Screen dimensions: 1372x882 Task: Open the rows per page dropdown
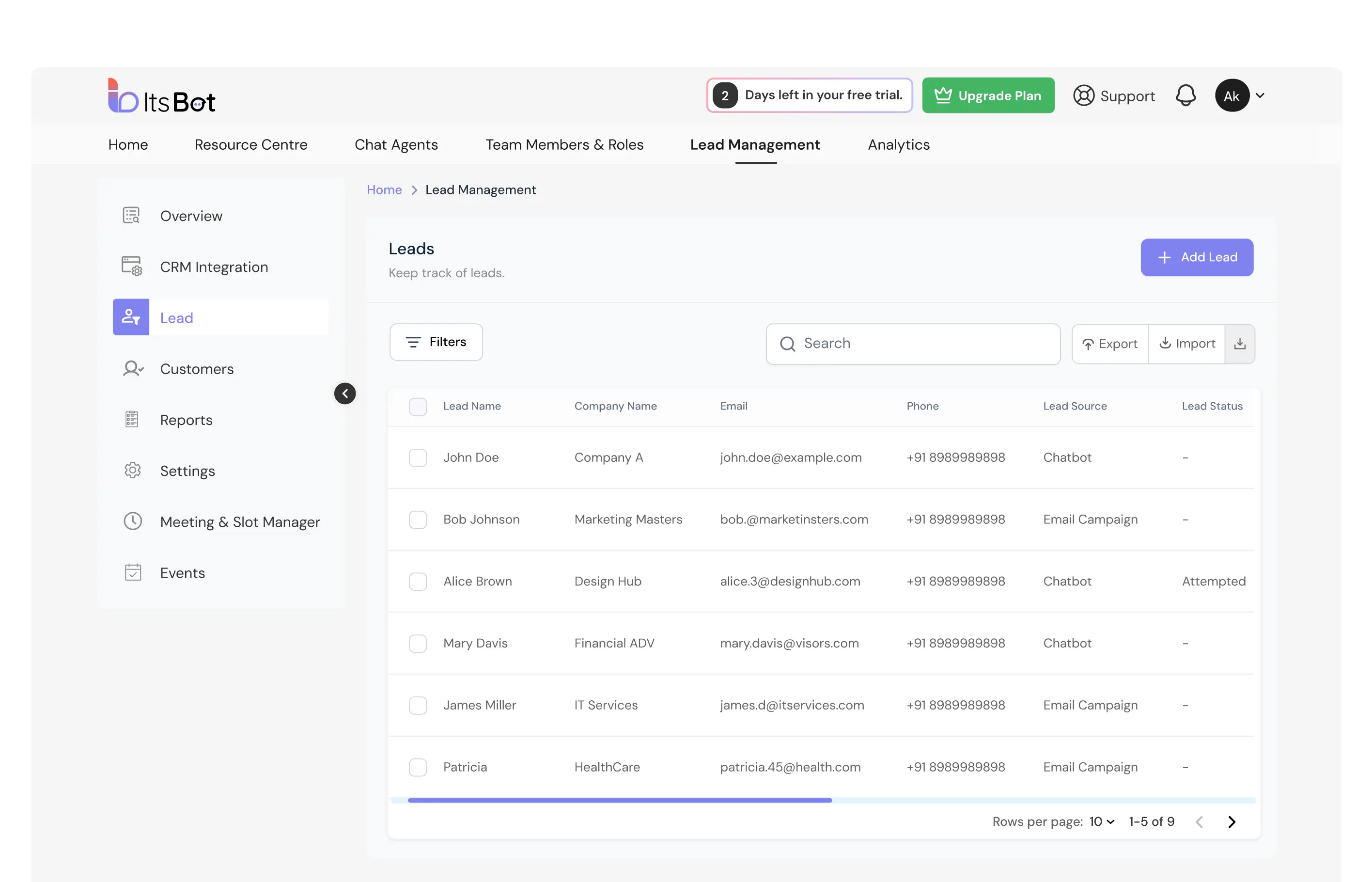[1102, 822]
